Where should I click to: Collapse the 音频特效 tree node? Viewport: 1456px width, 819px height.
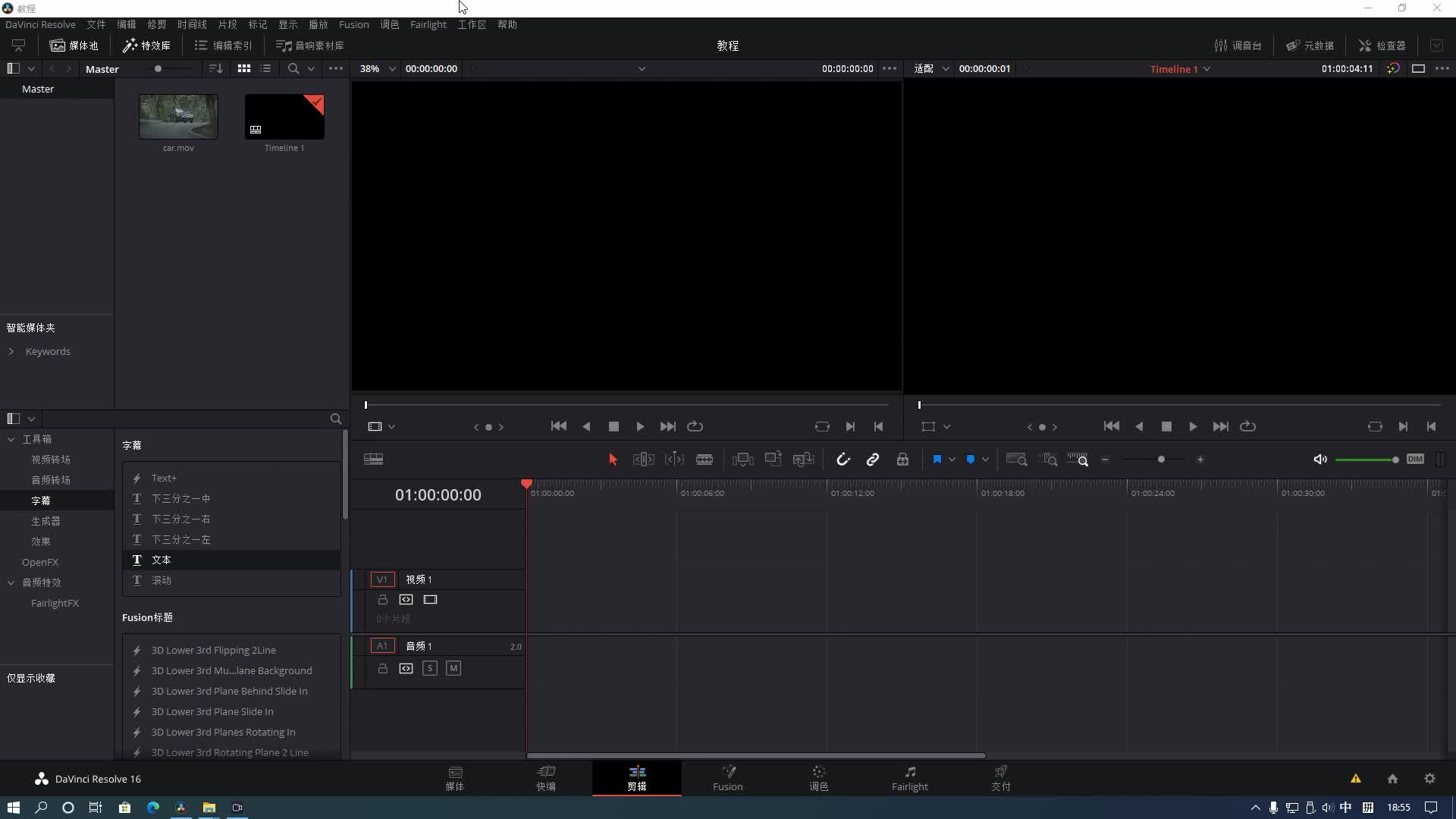click(11, 582)
